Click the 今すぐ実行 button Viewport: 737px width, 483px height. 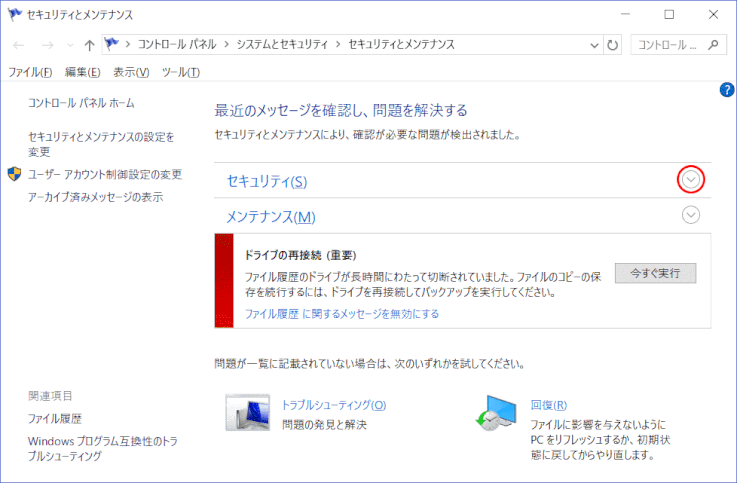pos(655,273)
